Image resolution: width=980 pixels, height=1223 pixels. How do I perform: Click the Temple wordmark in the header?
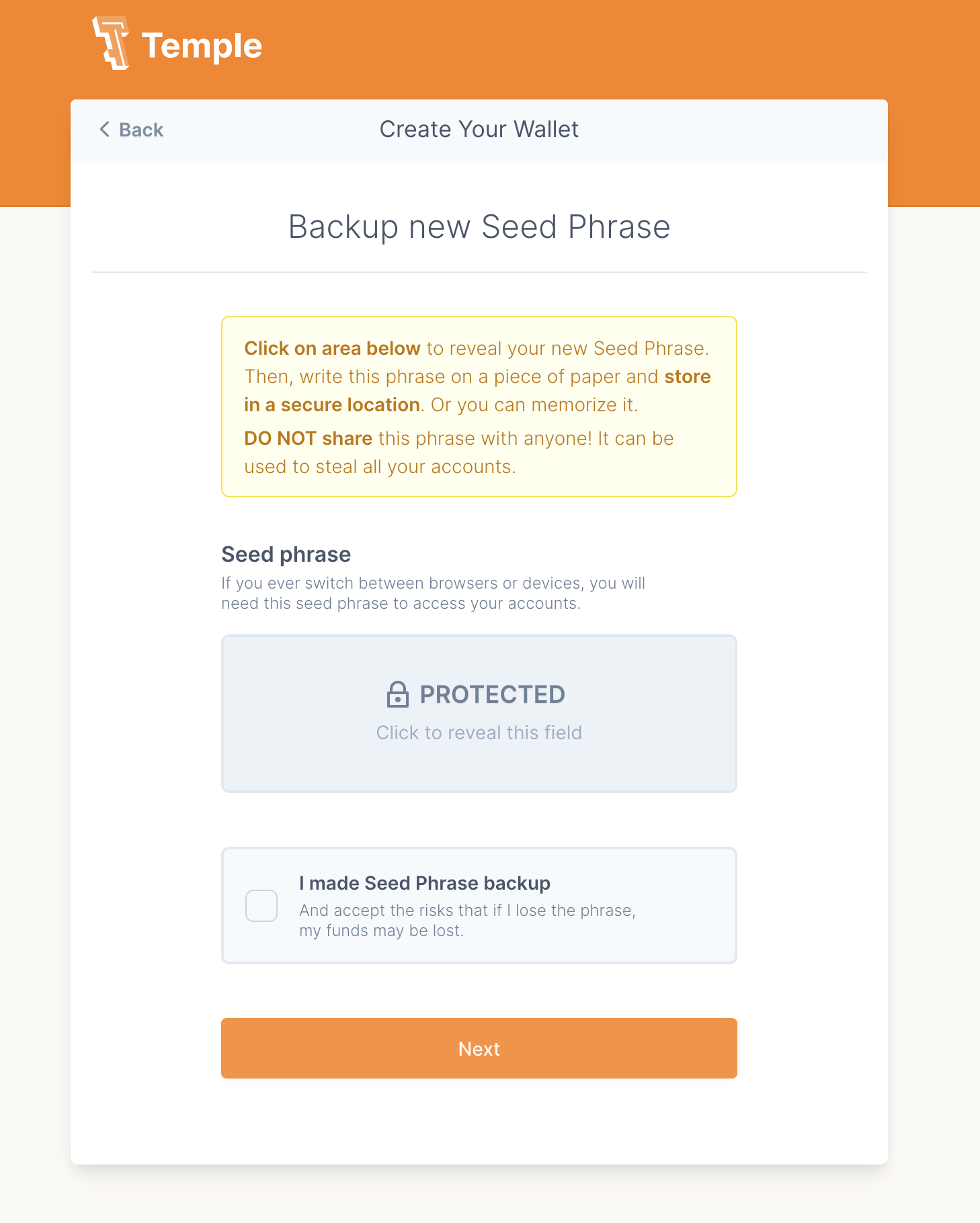(202, 46)
